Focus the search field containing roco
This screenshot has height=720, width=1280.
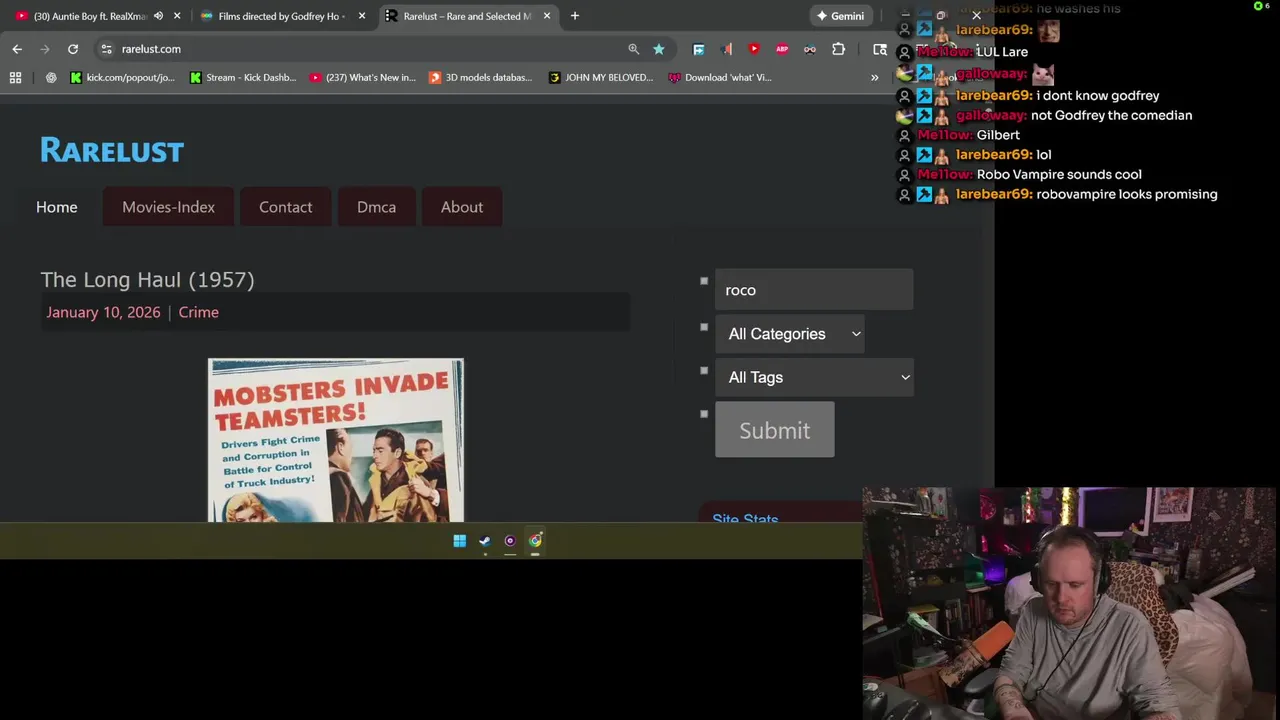(814, 290)
